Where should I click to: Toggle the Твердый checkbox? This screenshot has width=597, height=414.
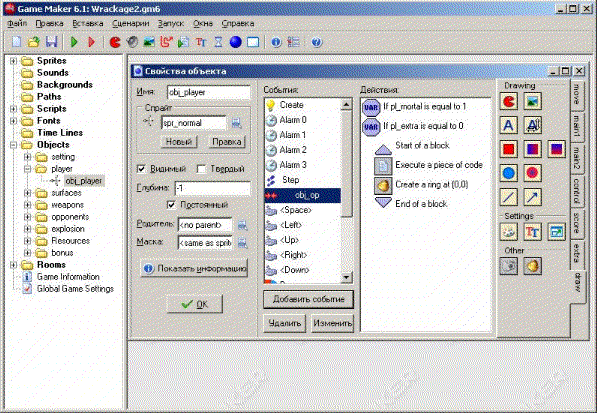(x=201, y=169)
